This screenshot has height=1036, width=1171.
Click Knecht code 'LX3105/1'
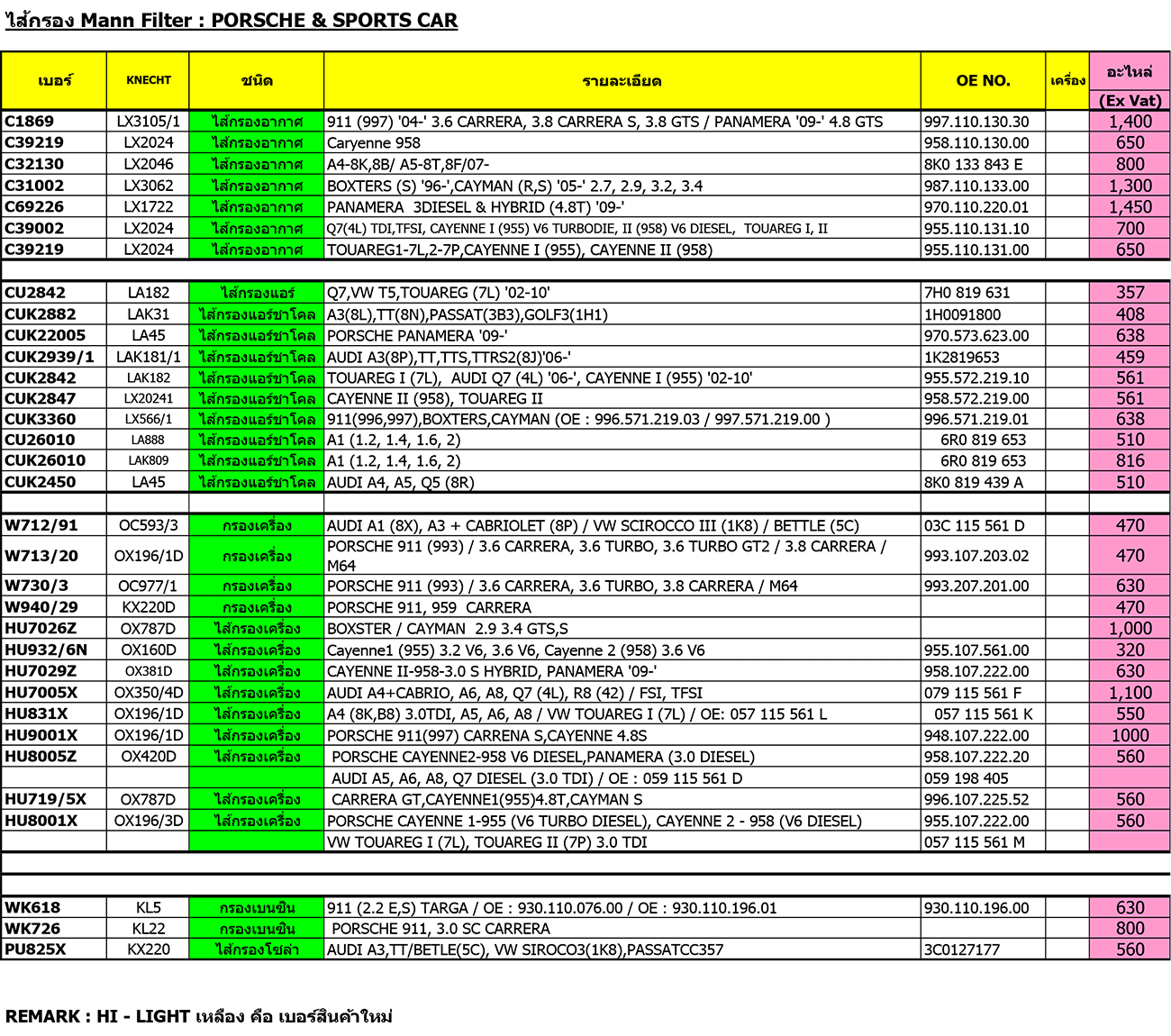(149, 122)
